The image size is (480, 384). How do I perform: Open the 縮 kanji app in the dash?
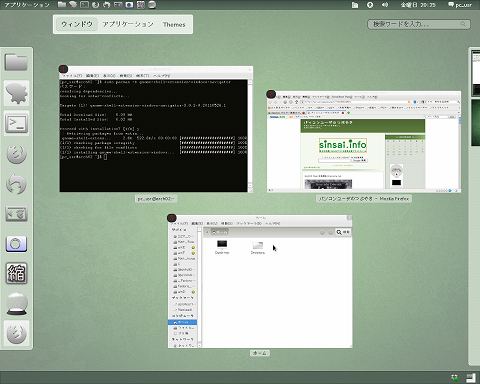tap(16, 274)
